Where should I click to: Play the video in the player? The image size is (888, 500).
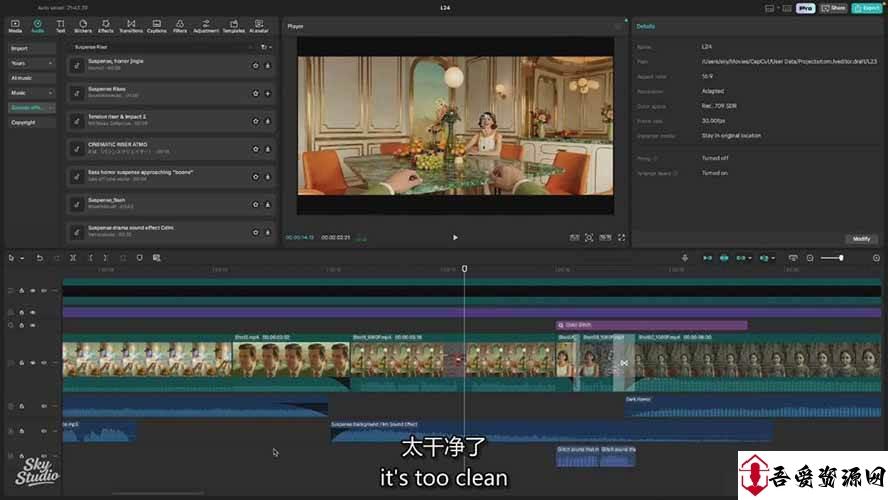point(455,238)
